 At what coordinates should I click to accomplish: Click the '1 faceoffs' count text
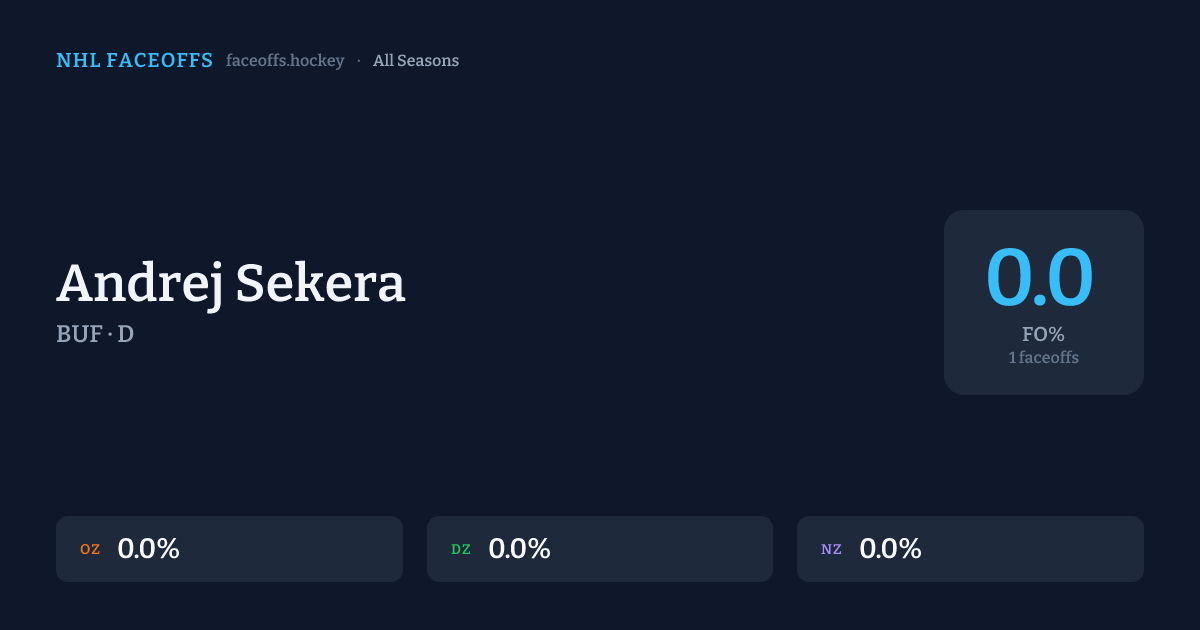1043,357
